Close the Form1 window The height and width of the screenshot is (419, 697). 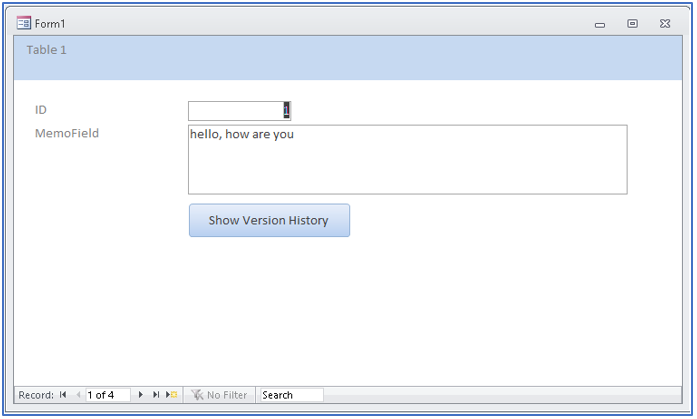pyautogui.click(x=665, y=24)
